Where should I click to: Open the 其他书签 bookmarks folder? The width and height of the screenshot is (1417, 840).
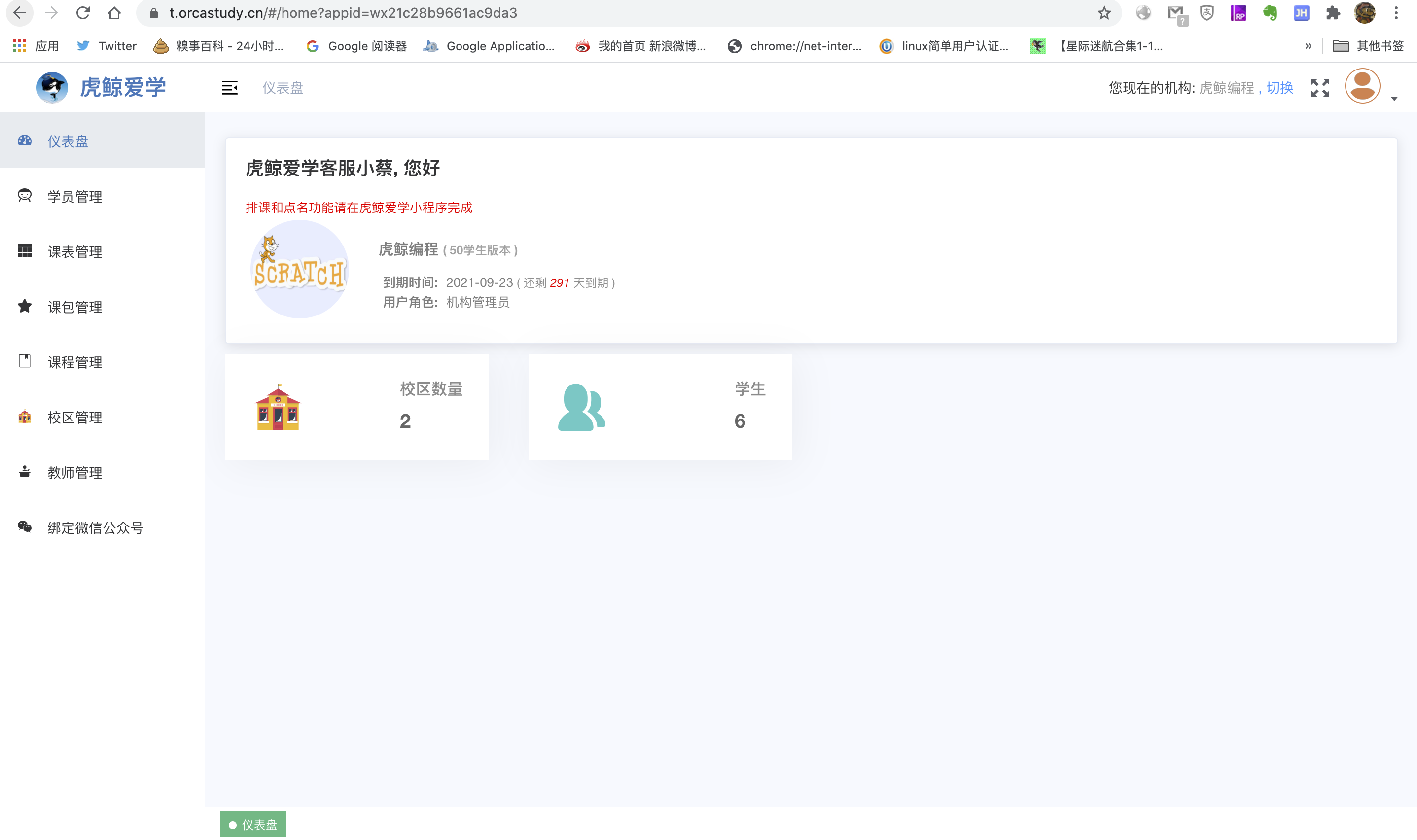(1368, 46)
